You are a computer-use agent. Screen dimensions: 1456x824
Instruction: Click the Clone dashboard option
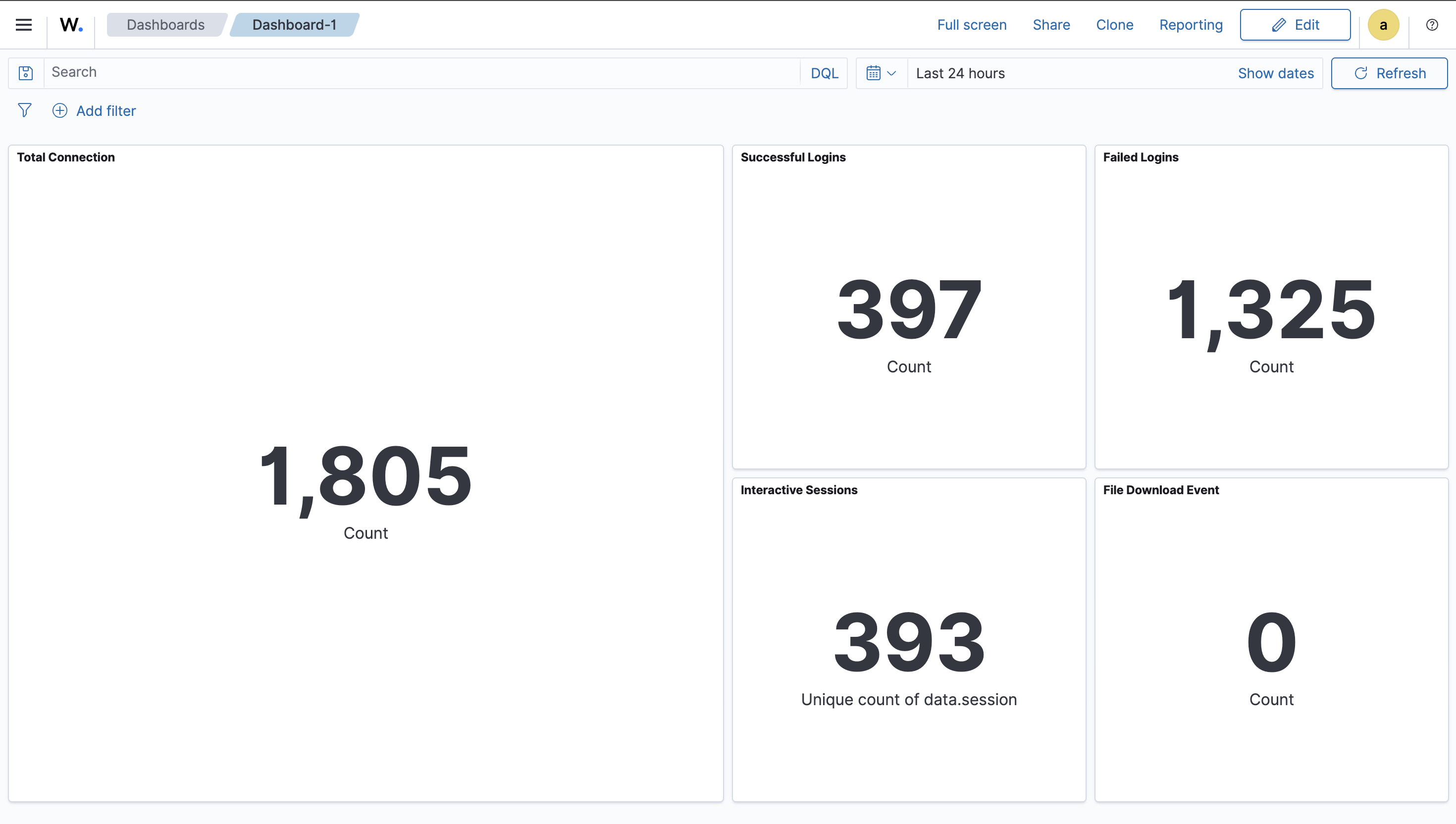(x=1114, y=25)
